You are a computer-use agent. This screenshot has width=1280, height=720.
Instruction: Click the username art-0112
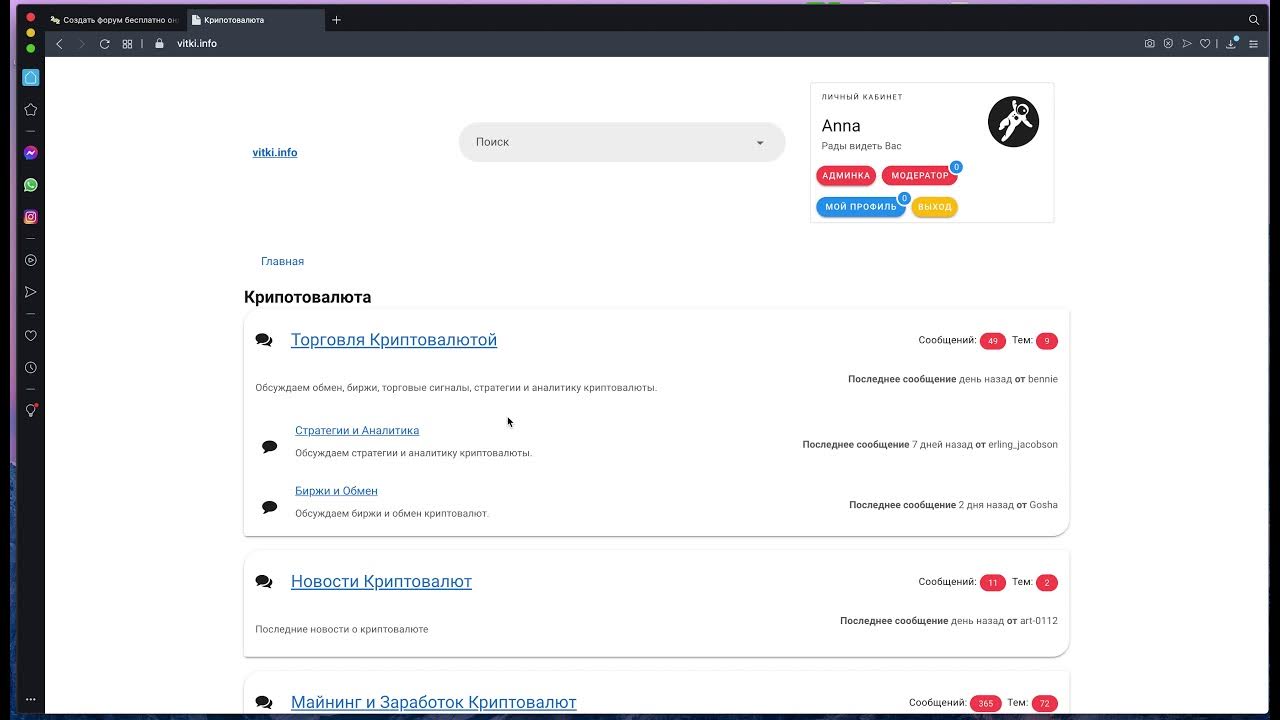click(x=1039, y=621)
